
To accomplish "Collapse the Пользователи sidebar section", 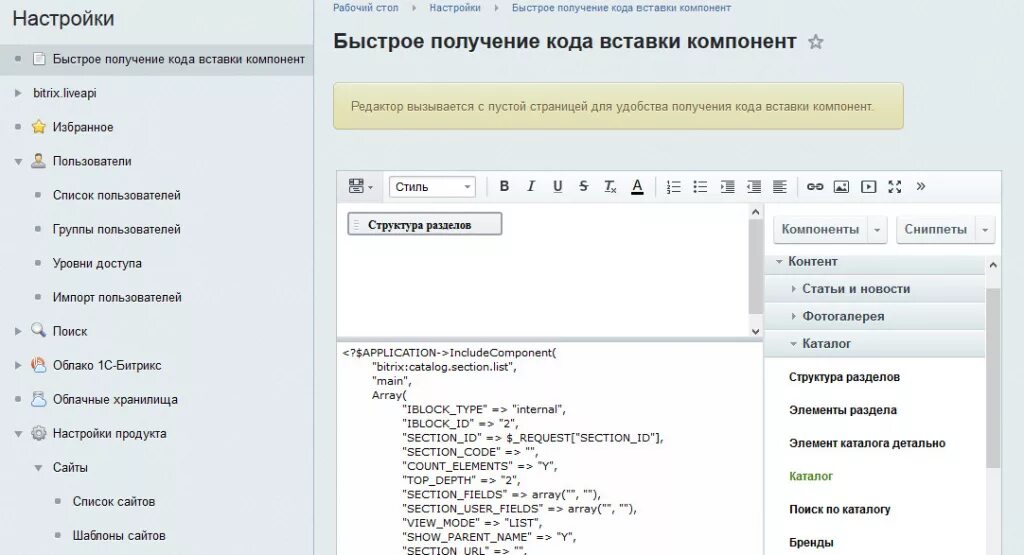I will pos(18,161).
